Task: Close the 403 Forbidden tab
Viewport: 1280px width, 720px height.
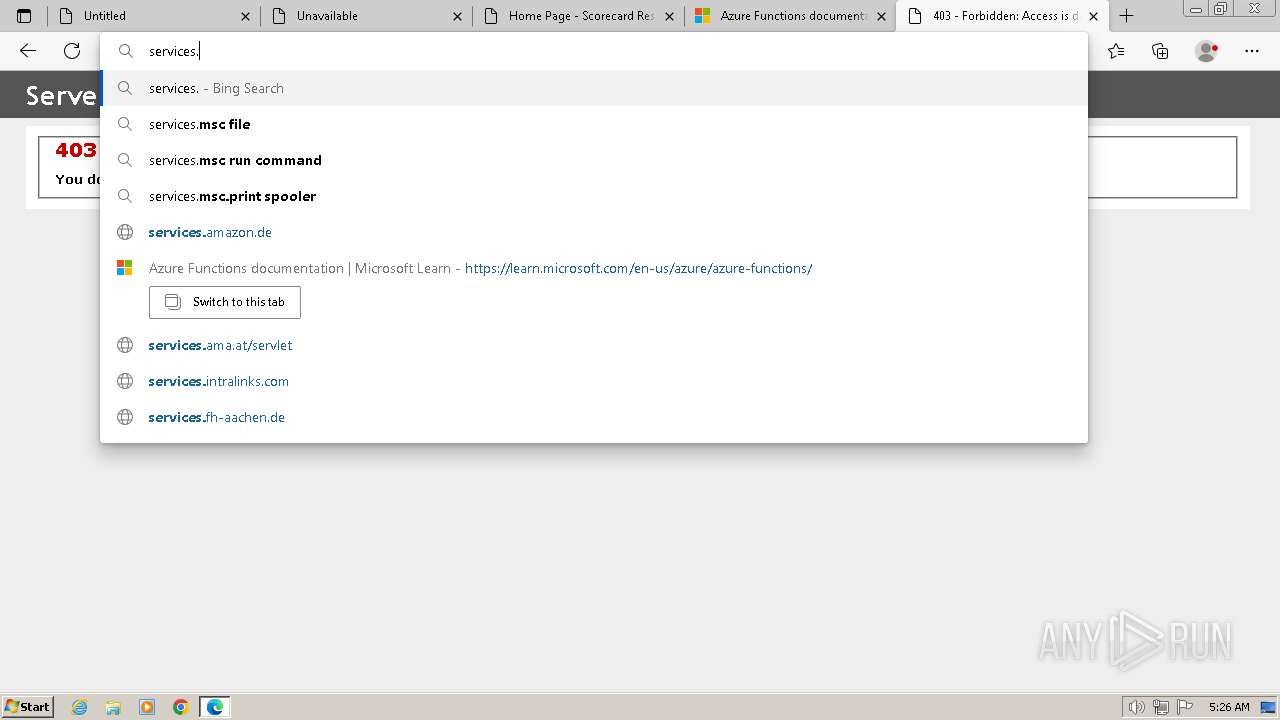Action: (x=1094, y=16)
